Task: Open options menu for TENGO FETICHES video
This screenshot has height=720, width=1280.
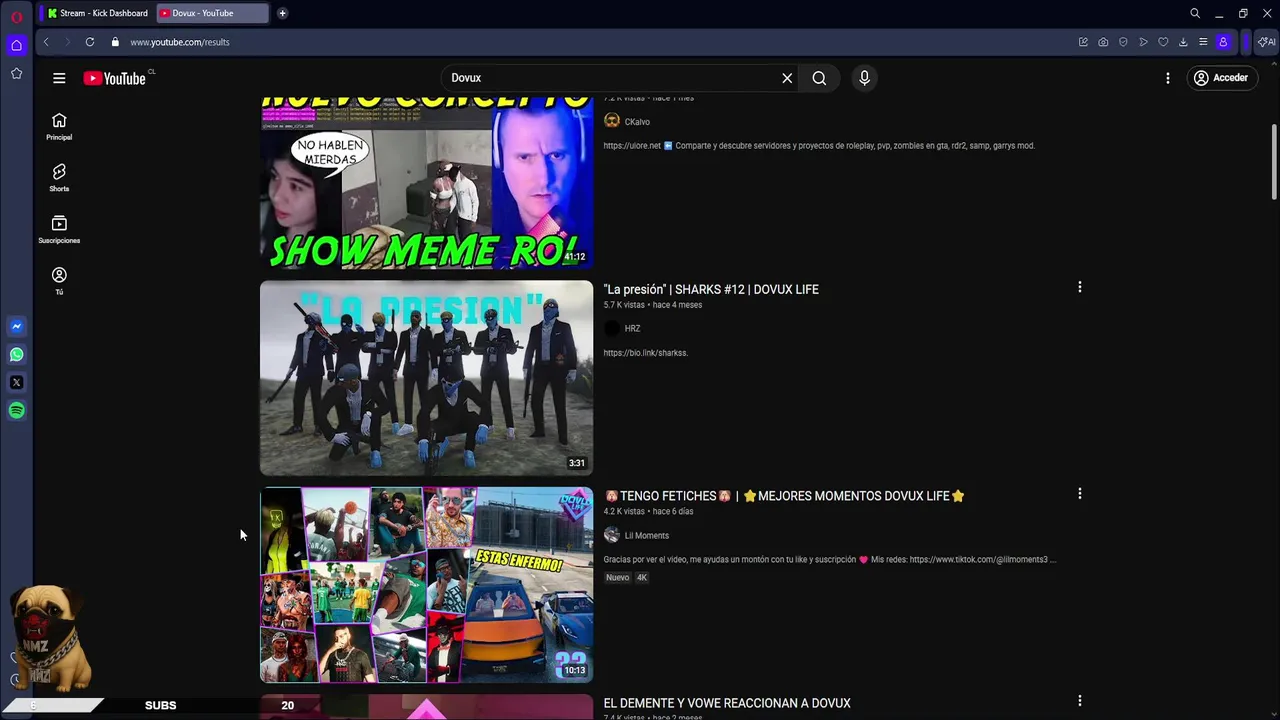Action: 1079,494
